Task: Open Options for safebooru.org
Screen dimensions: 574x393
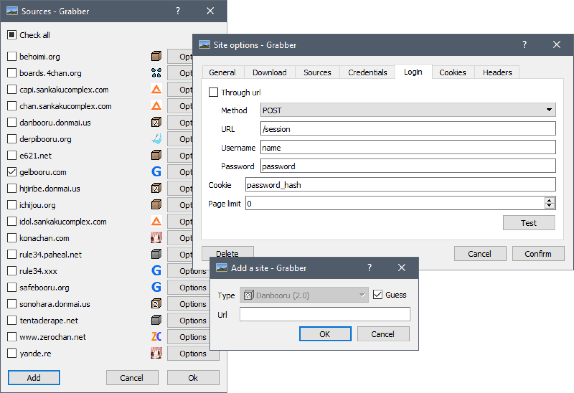Action: click(x=193, y=287)
